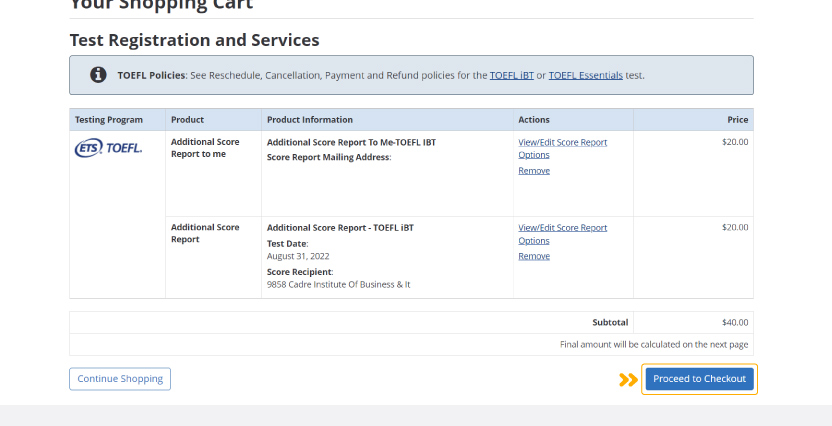Click '9858 Cadre Institute Of Business & It'
The height and width of the screenshot is (426, 832).
339,284
